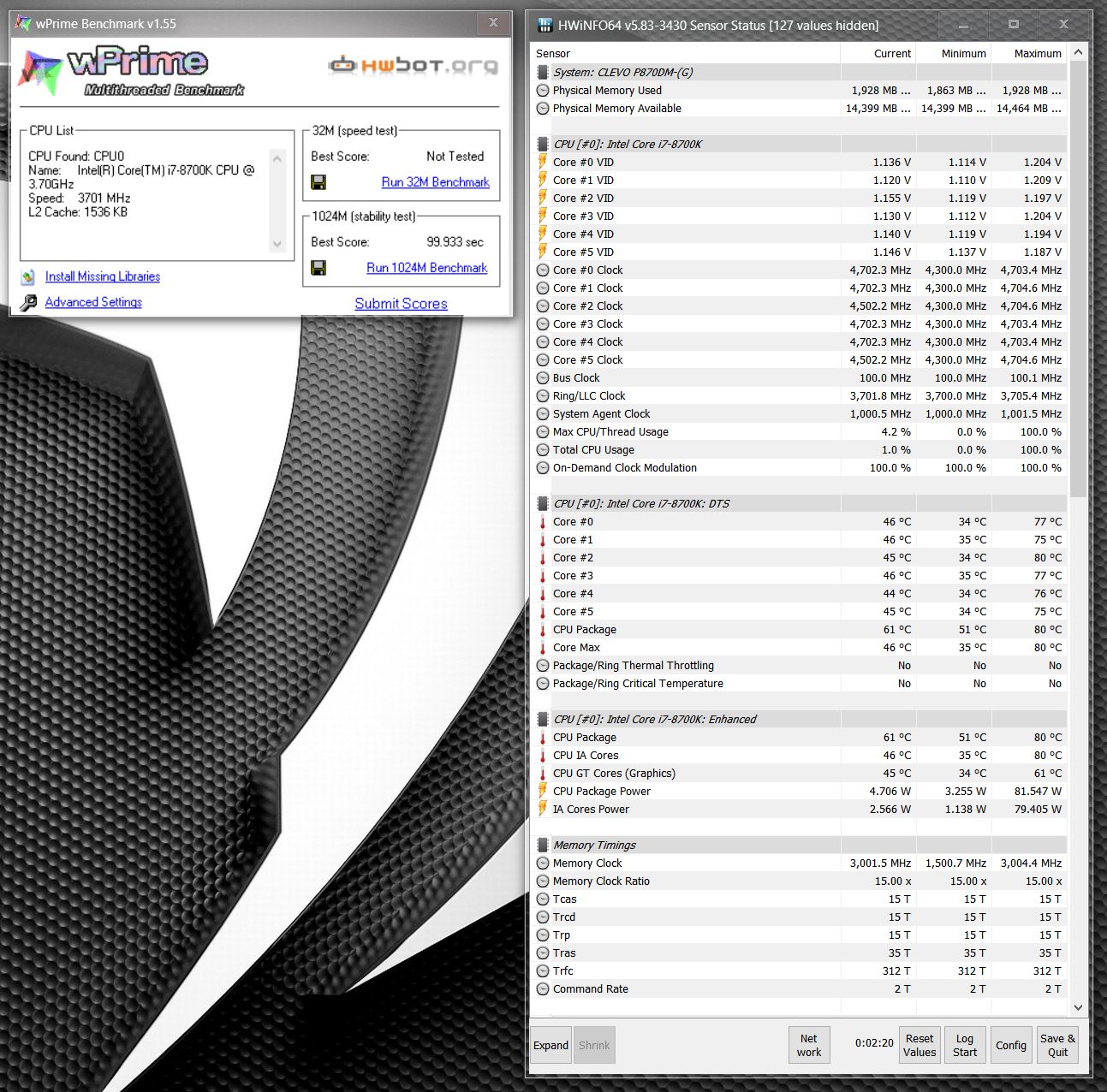Viewport: 1107px width, 1092px height.
Task: Click the Ring/LLC Clock gauge icon
Action: (543, 395)
